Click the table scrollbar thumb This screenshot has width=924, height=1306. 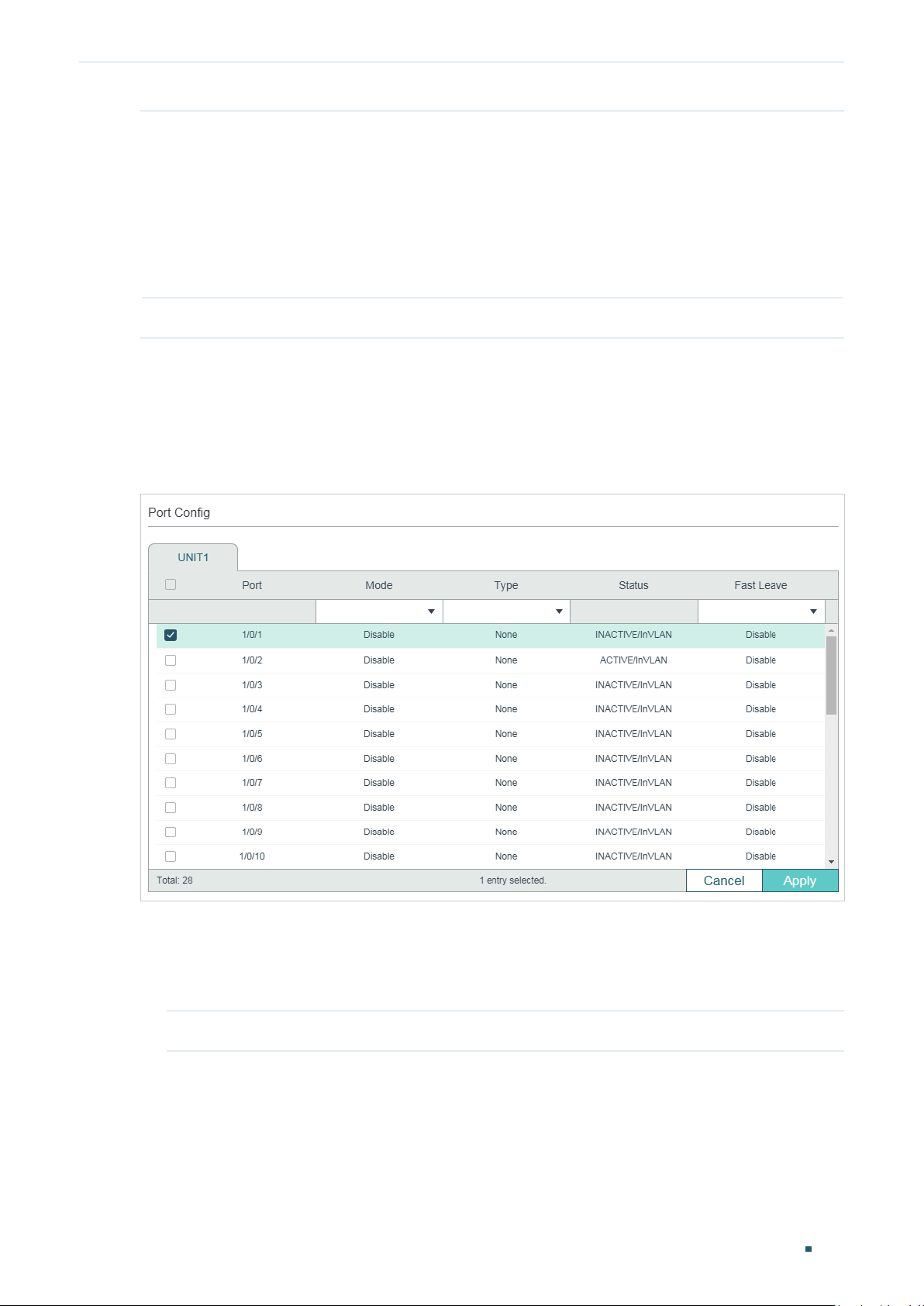pyautogui.click(x=831, y=675)
